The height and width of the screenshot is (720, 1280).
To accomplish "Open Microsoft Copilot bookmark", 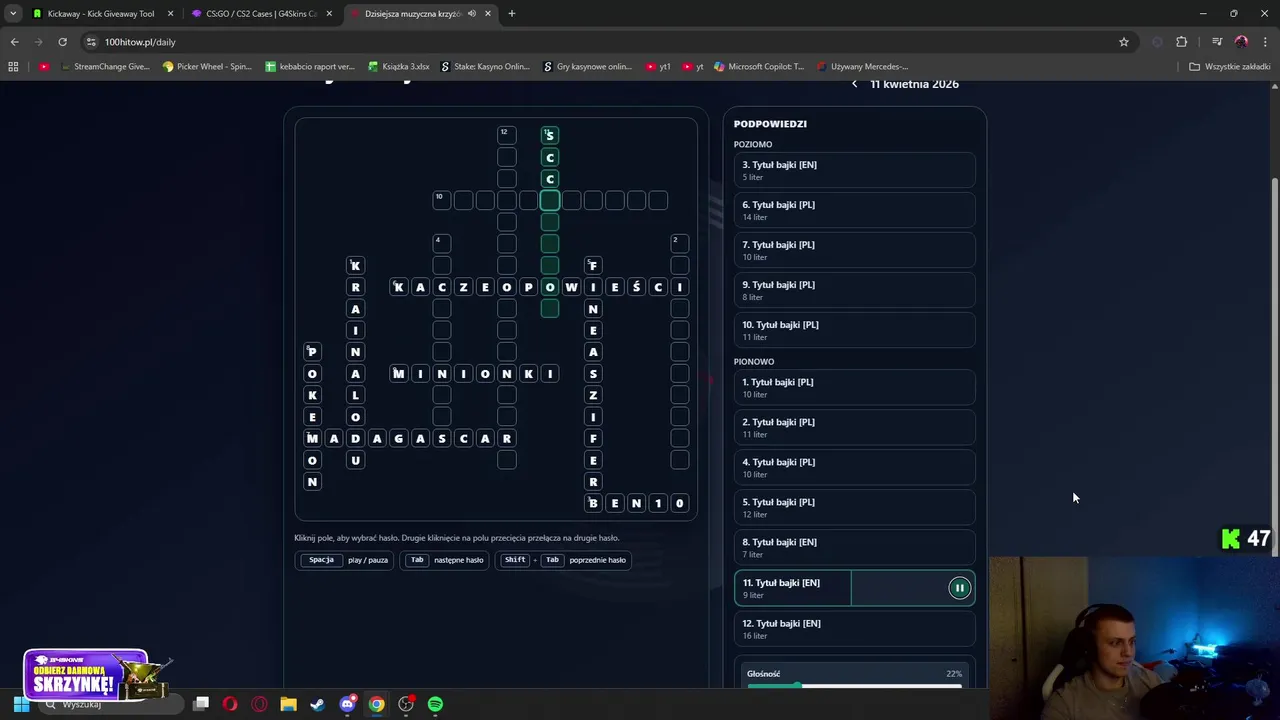I will pyautogui.click(x=758, y=67).
